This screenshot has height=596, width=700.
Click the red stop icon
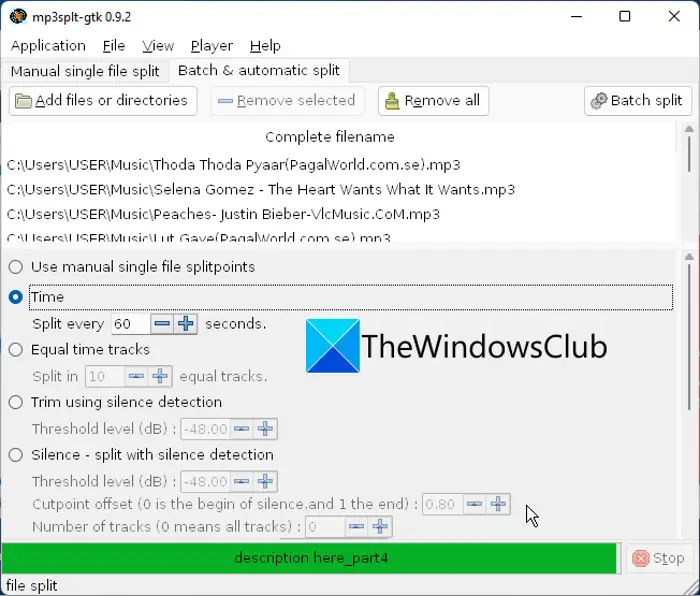point(640,558)
